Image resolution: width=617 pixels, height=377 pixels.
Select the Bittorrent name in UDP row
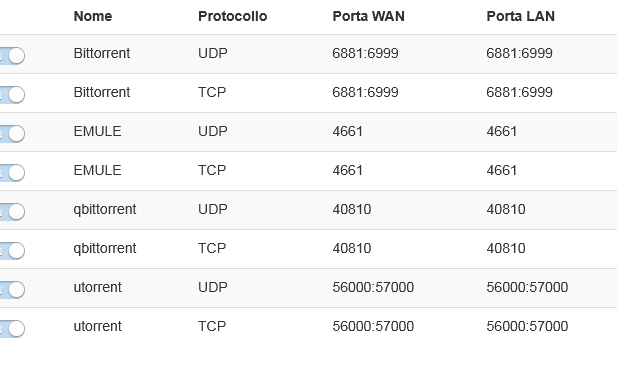[102, 53]
